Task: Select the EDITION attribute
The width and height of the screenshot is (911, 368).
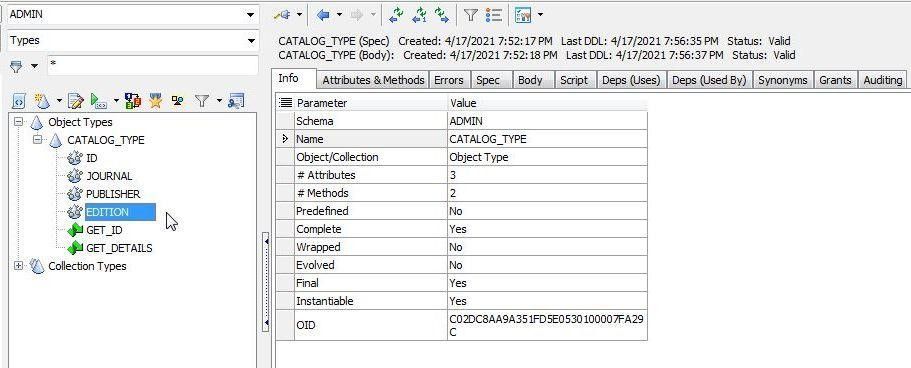Action: (120, 212)
